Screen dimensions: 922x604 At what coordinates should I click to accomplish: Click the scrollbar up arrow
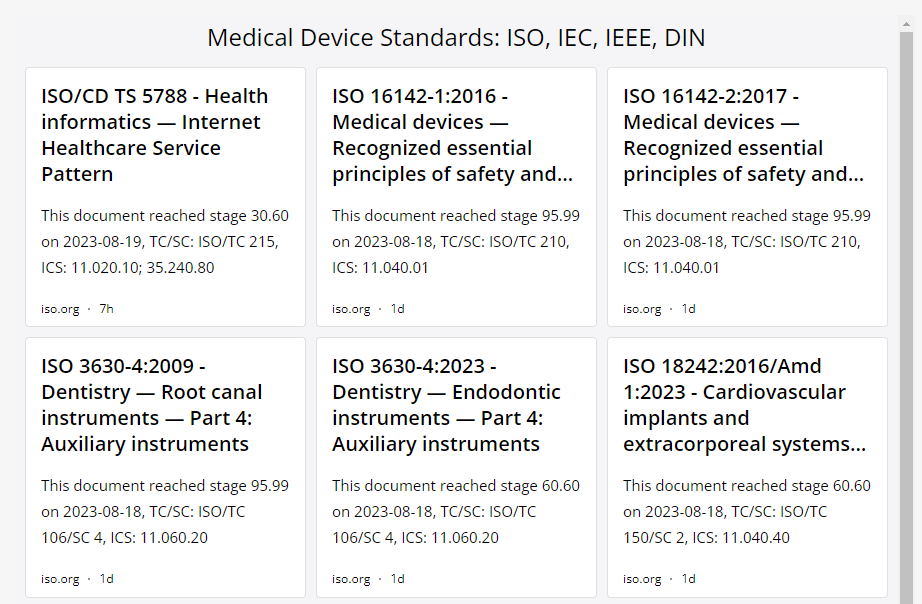click(906, 24)
